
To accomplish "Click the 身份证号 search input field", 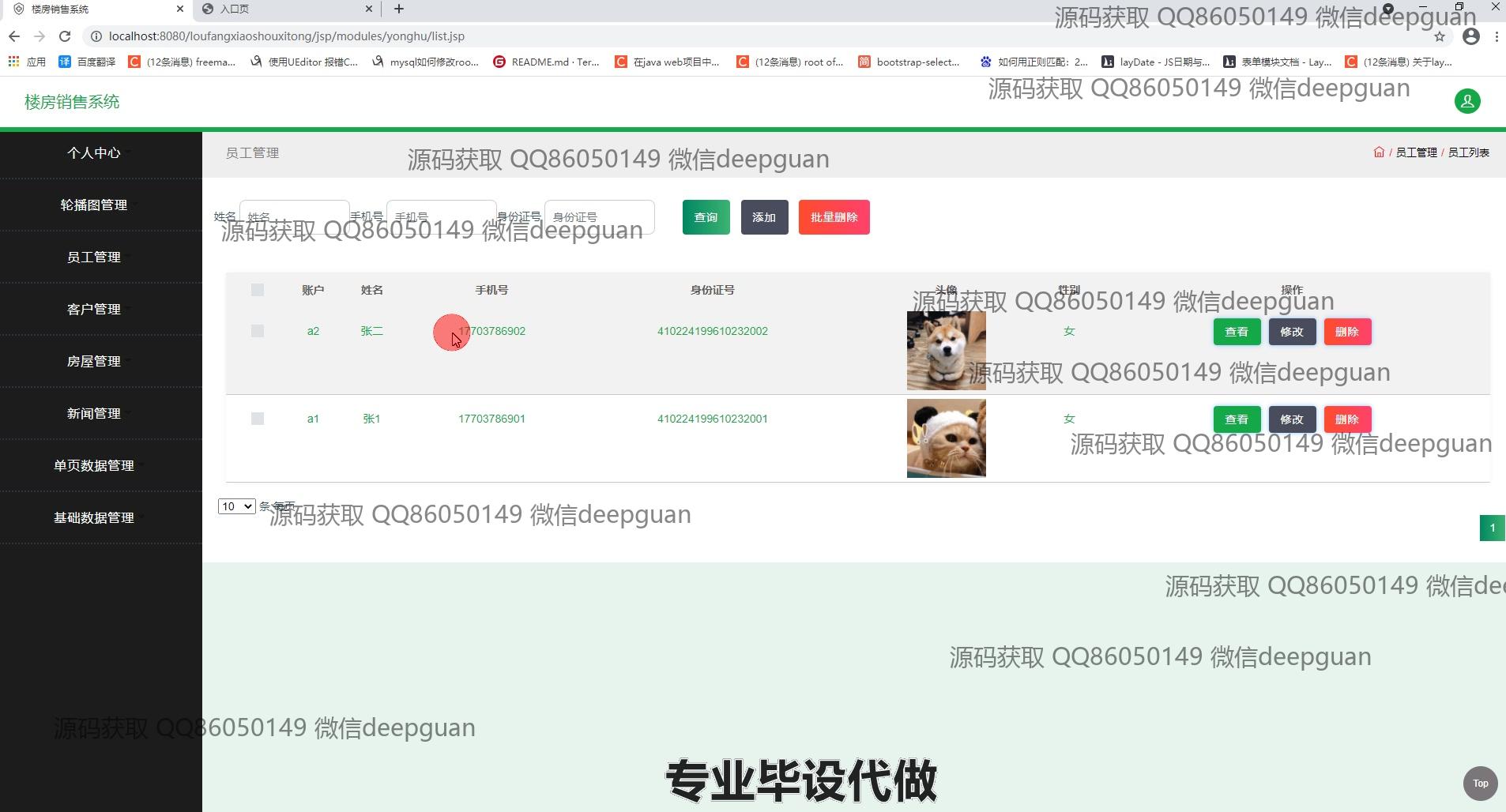I will [599, 217].
